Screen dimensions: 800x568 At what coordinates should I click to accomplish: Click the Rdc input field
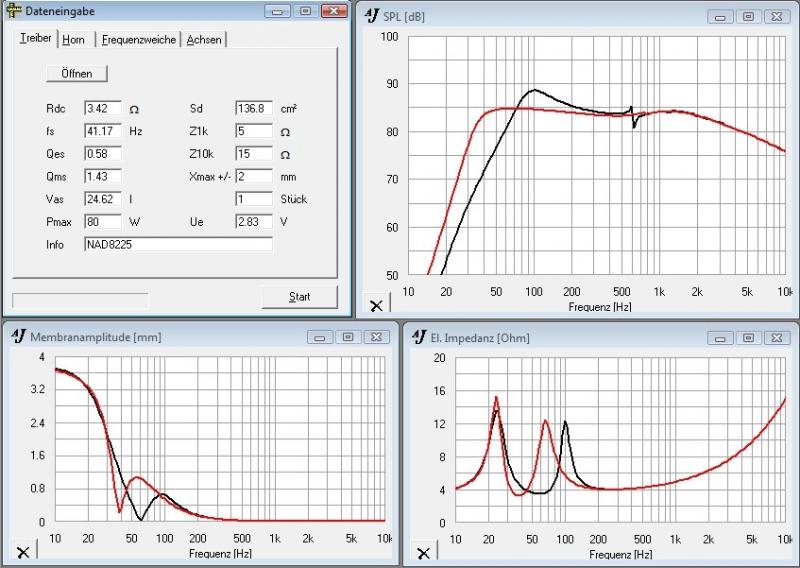[x=103, y=108]
